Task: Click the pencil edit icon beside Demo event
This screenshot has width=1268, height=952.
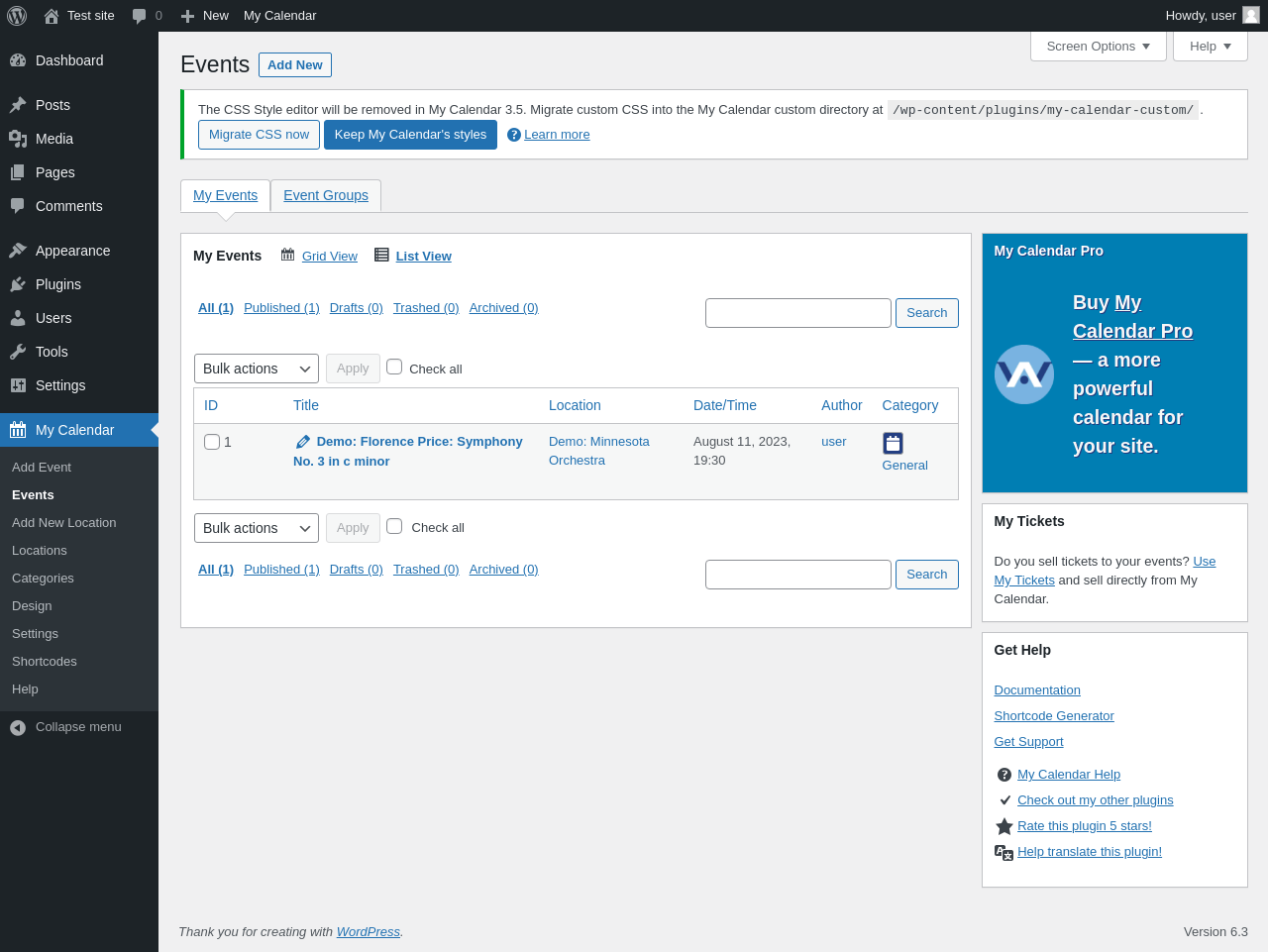Action: pos(303,442)
